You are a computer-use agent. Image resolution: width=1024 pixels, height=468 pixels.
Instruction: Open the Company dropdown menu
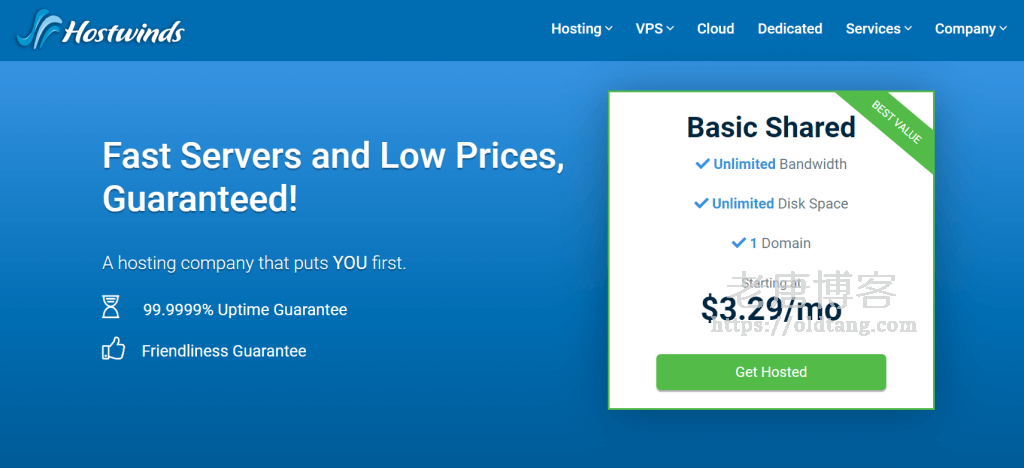[970, 29]
